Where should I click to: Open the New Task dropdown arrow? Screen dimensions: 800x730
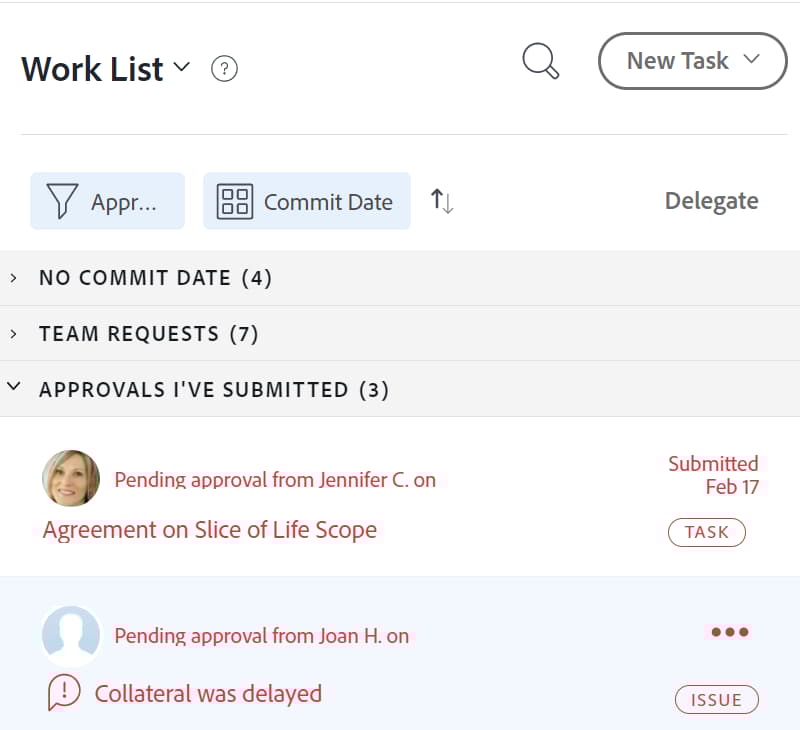point(750,61)
